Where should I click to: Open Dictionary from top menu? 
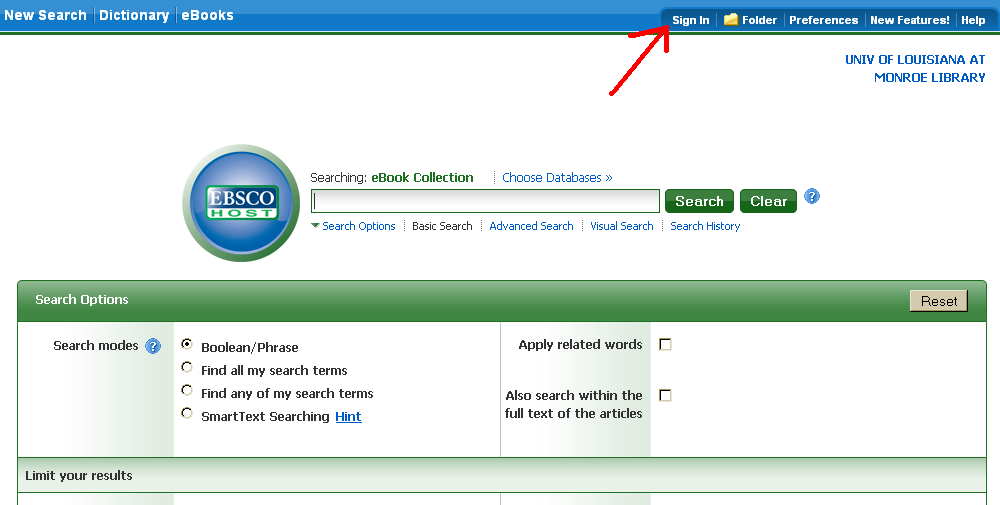pyautogui.click(x=134, y=15)
